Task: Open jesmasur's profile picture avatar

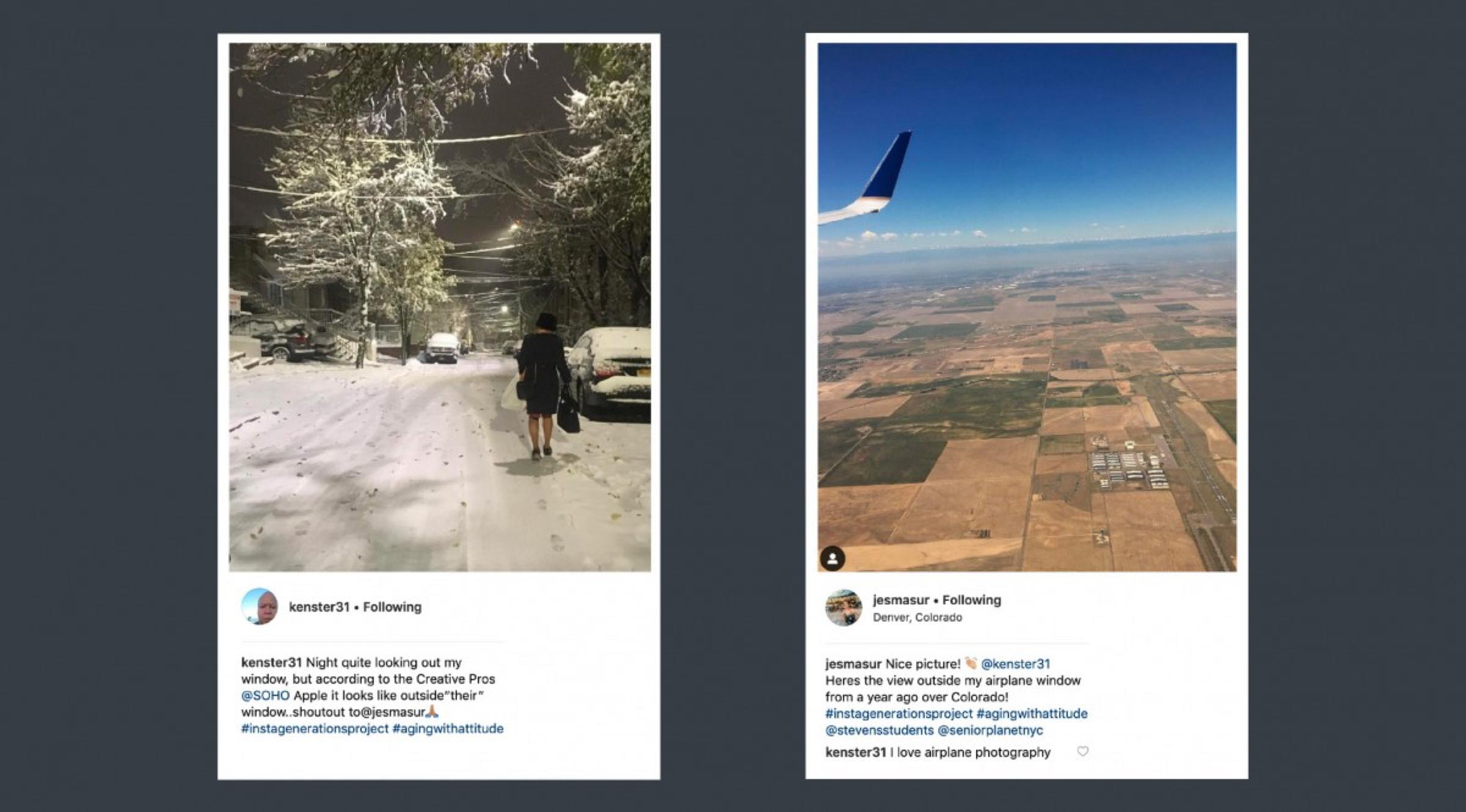Action: tap(844, 607)
